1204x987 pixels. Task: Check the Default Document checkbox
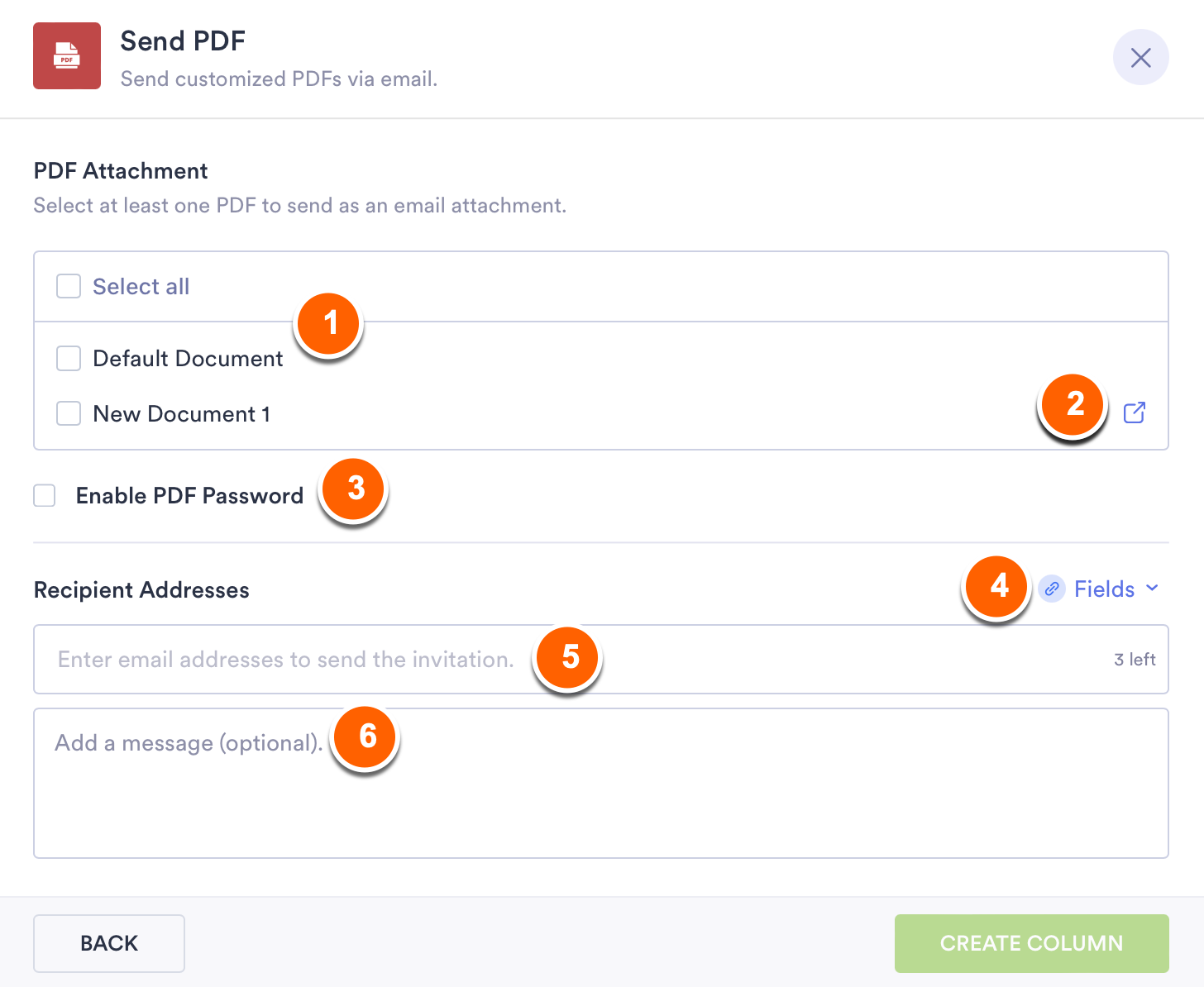pos(69,359)
